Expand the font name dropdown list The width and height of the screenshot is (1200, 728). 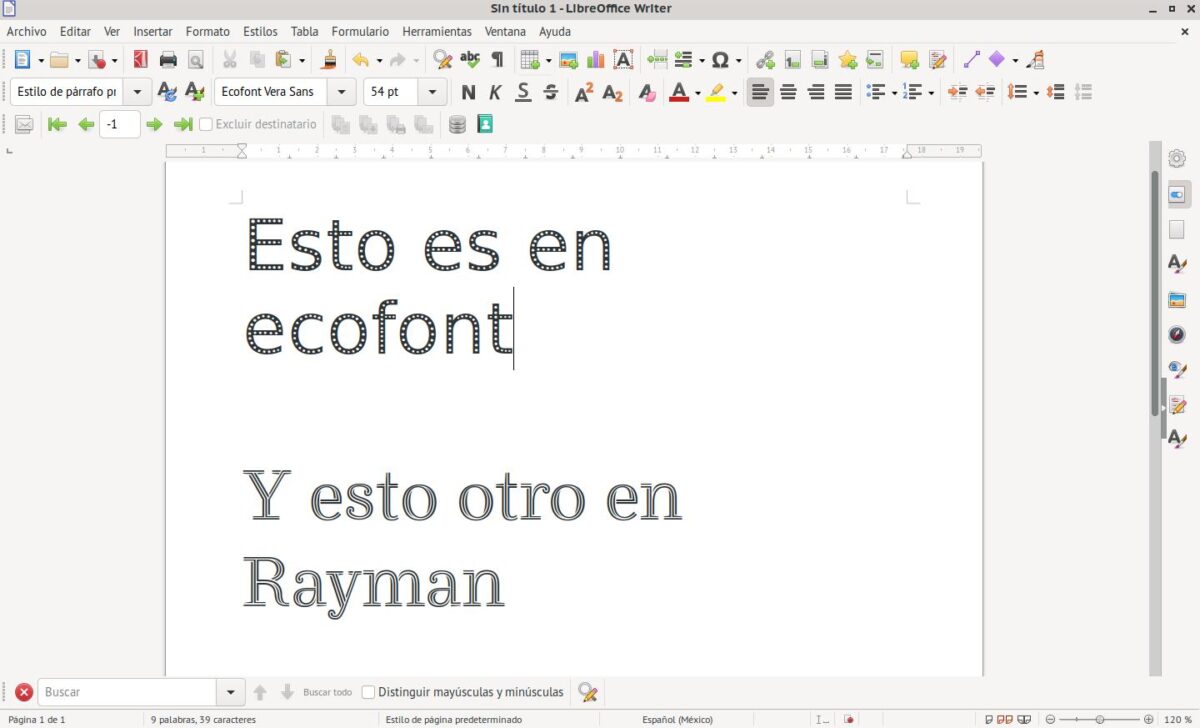click(x=343, y=92)
